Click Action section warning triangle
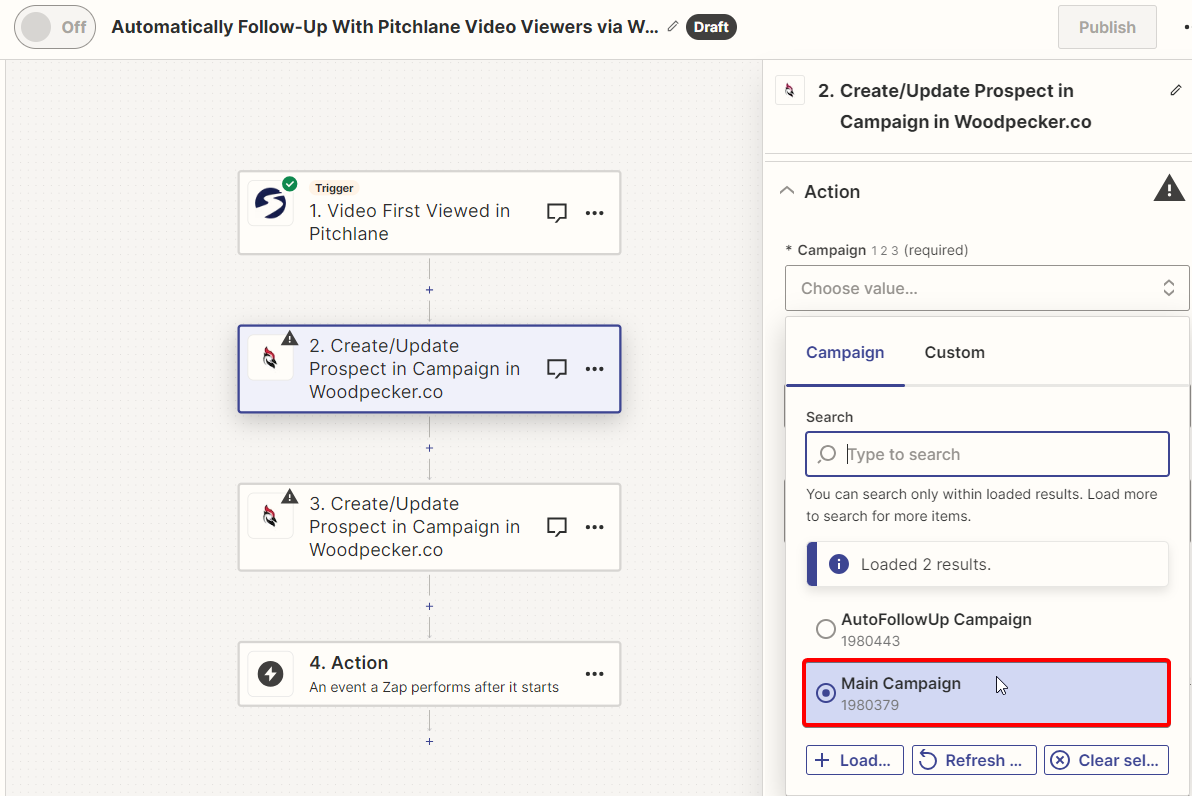The height and width of the screenshot is (796, 1192). coord(1168,189)
